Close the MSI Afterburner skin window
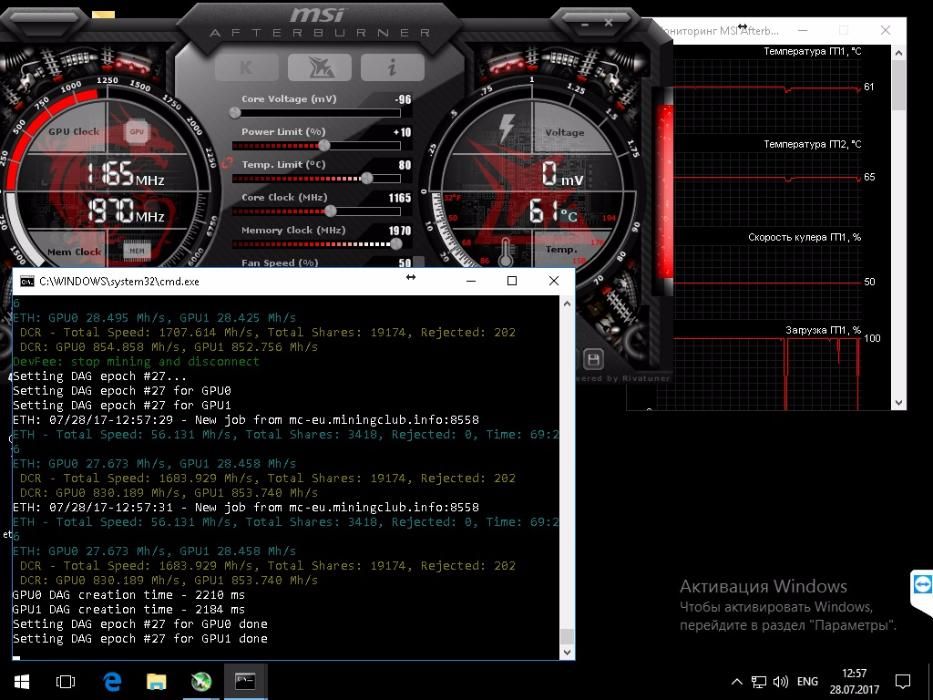The image size is (933, 700). (608, 23)
